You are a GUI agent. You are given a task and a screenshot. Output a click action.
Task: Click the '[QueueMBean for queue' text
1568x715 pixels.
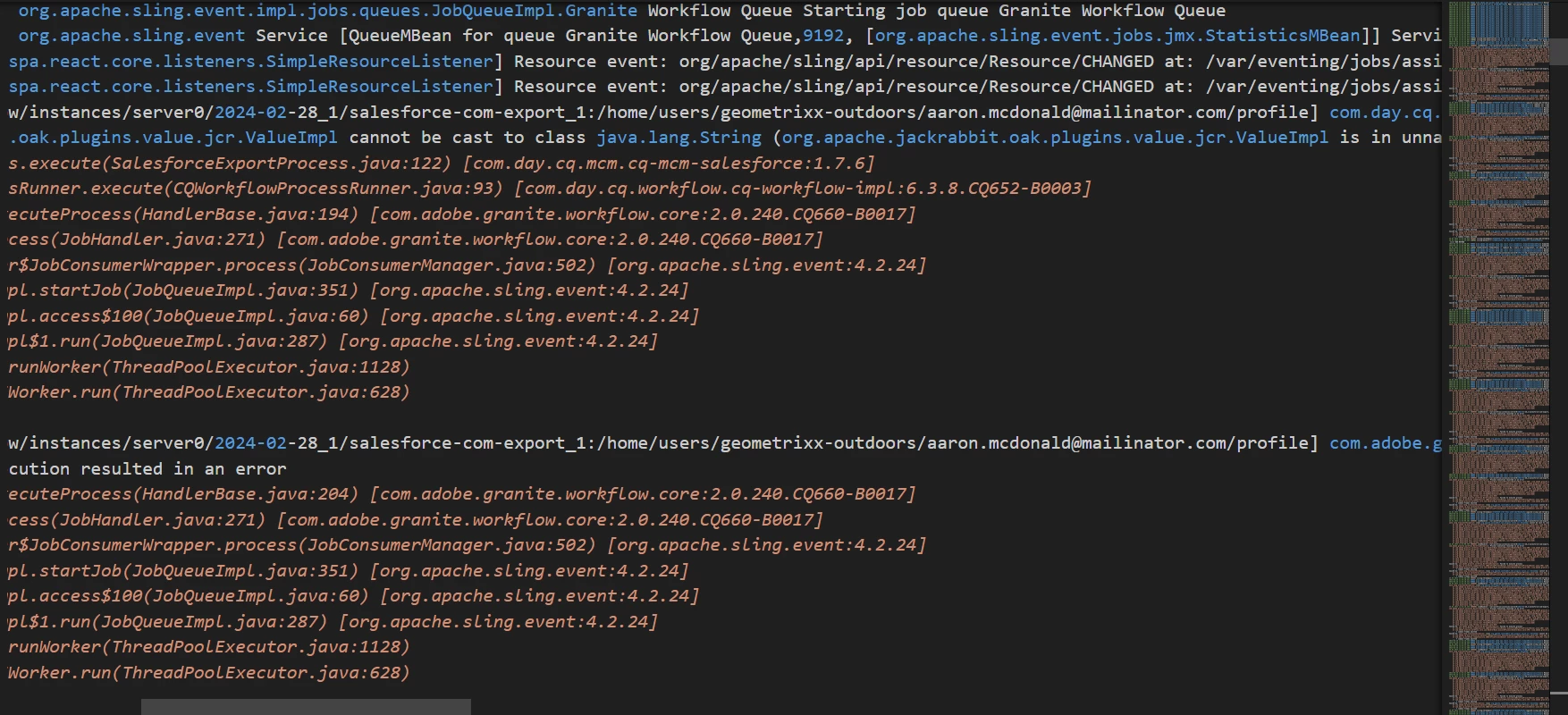tap(447, 36)
